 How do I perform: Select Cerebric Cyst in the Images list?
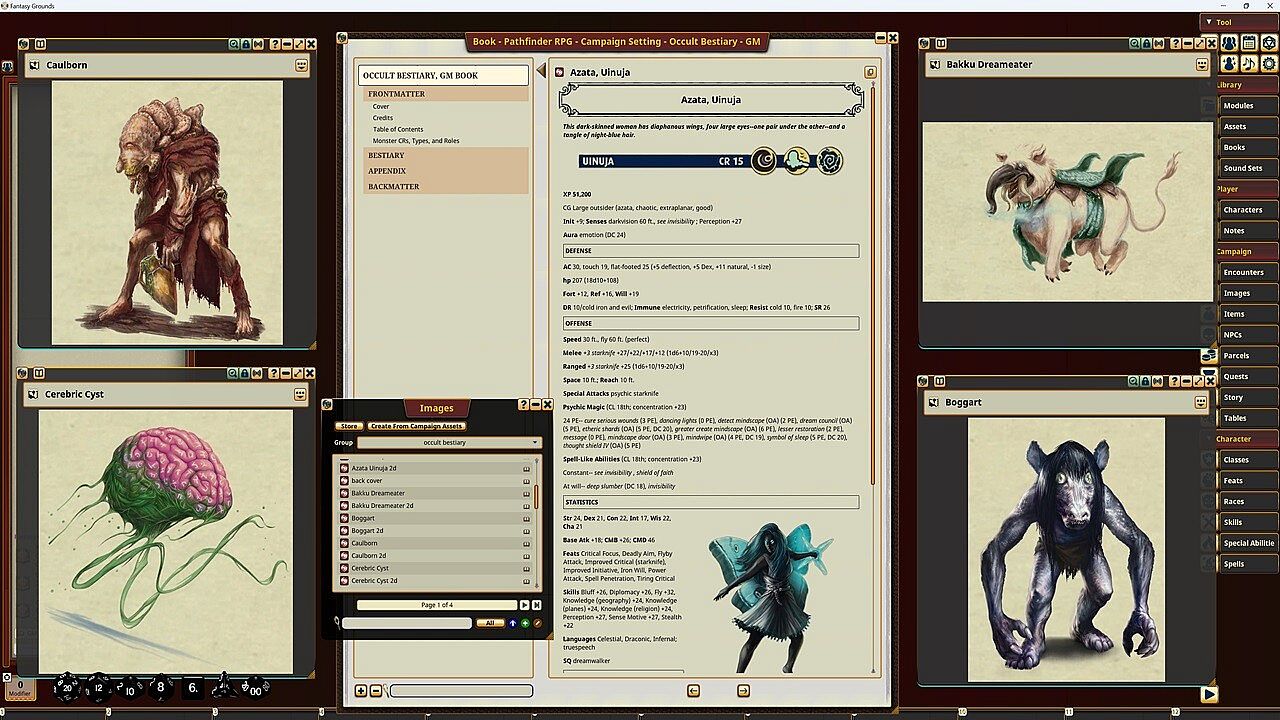(435, 568)
